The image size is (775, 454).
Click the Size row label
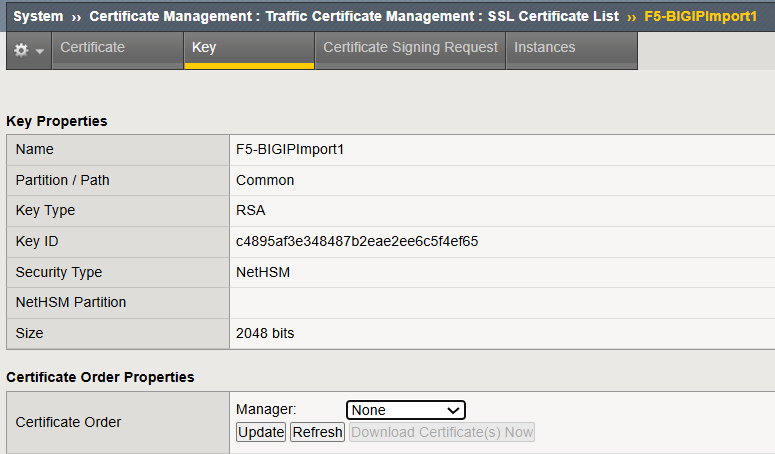(x=29, y=333)
